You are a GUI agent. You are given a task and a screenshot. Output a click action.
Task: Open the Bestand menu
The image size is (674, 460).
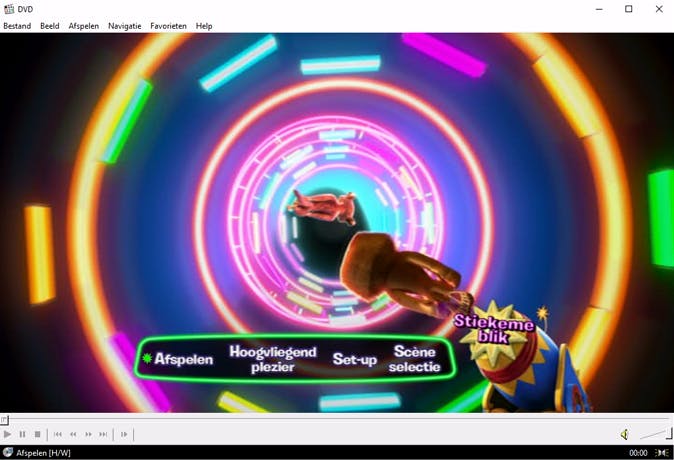point(17,26)
